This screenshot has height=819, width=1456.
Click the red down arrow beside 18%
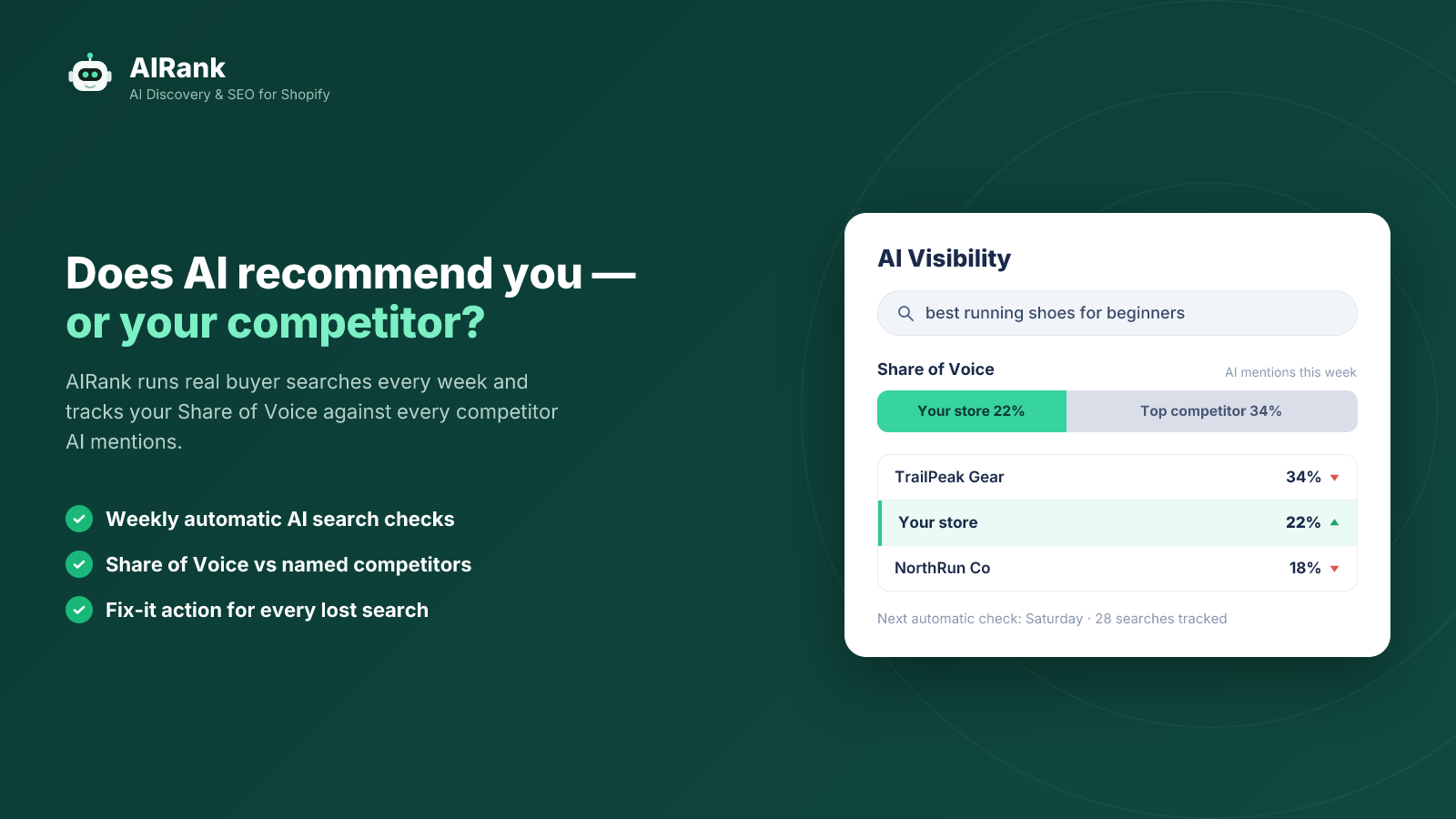pyautogui.click(x=1335, y=569)
